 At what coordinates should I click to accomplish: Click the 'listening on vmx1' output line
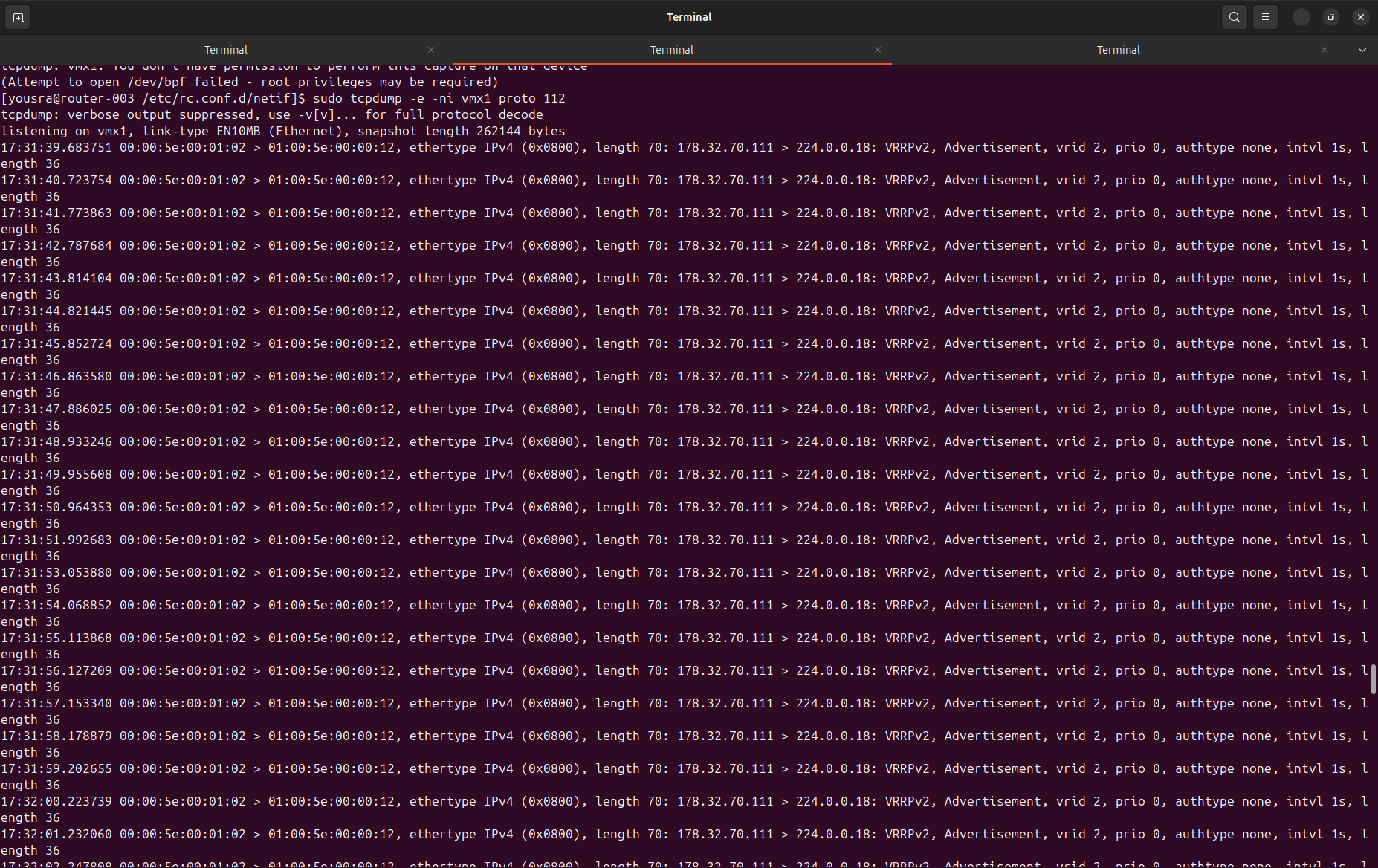click(x=282, y=131)
